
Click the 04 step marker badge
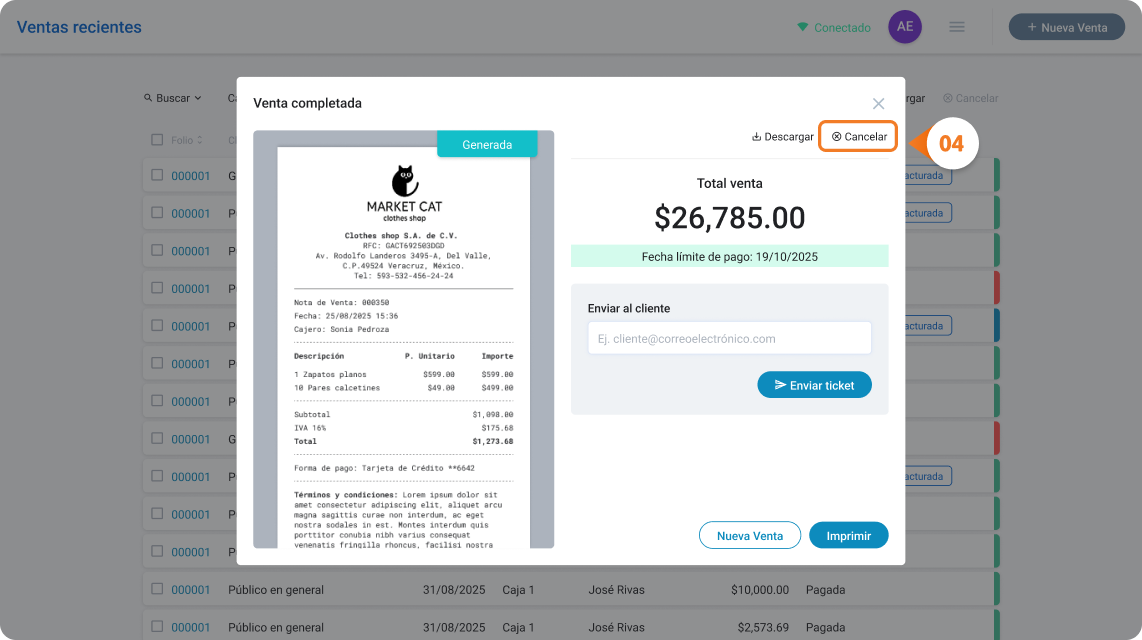[x=950, y=143]
